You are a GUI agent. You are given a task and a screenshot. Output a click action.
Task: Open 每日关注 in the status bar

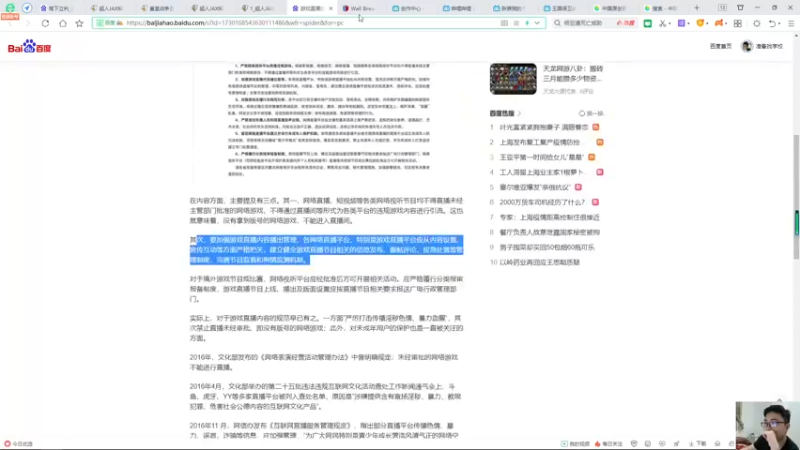coord(608,444)
